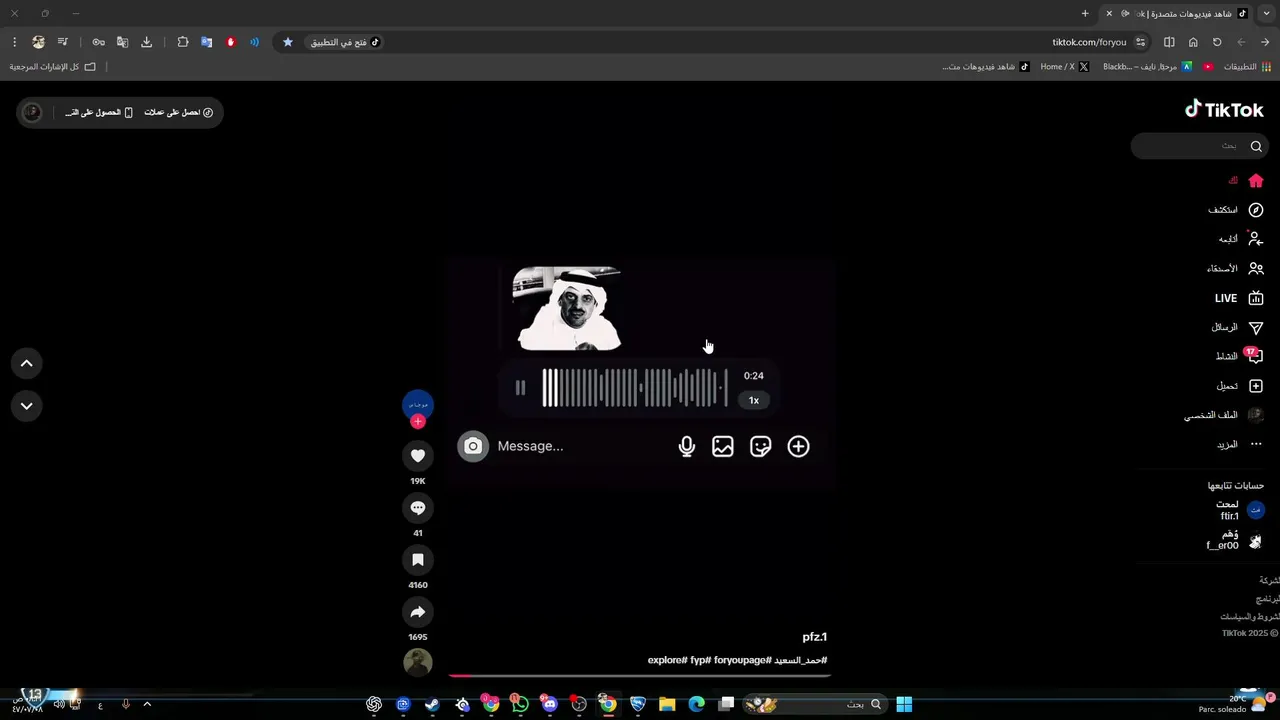Open the Apps bookmark shortcut
This screenshot has height=720, width=1280.
[1248, 67]
